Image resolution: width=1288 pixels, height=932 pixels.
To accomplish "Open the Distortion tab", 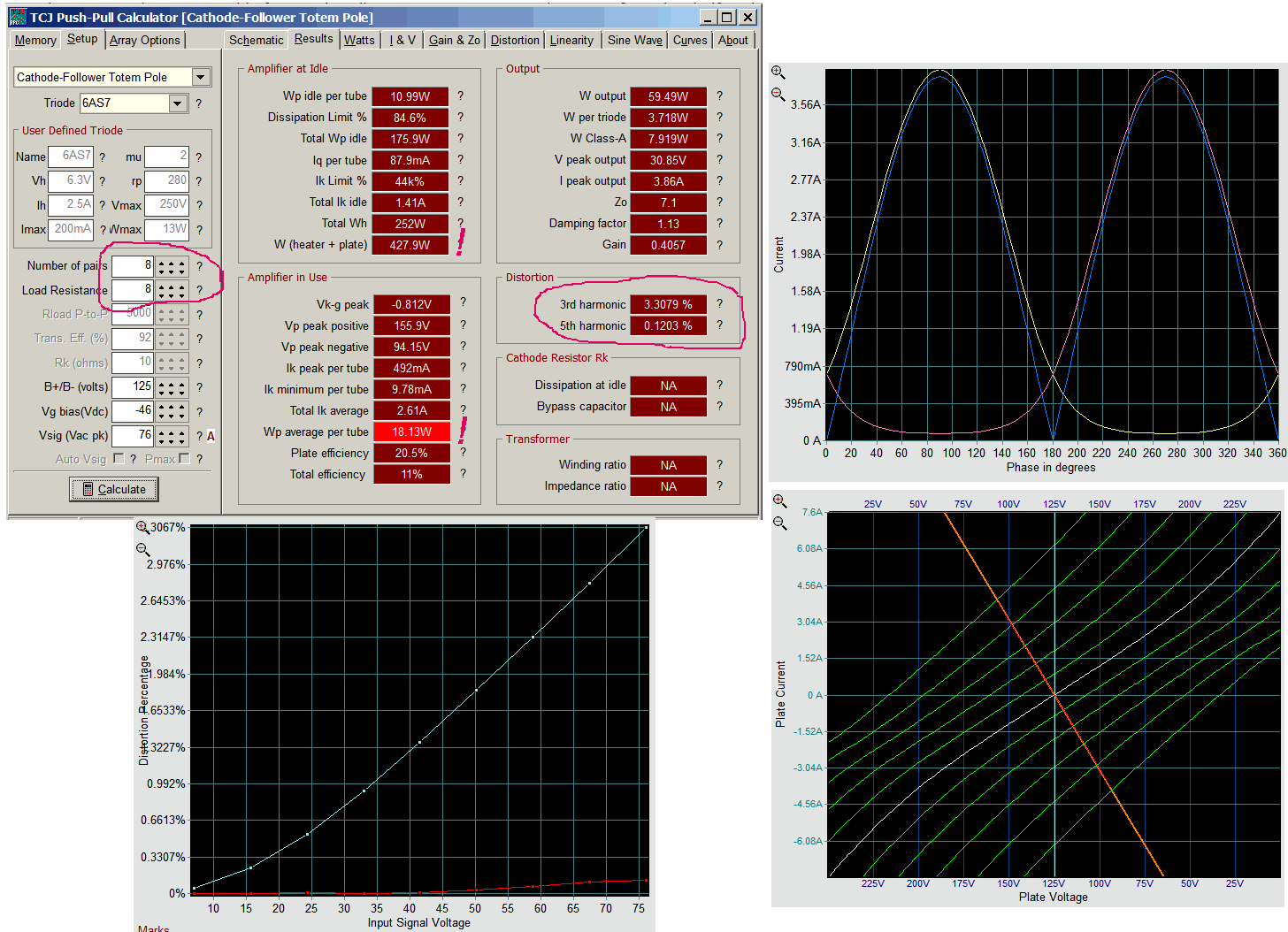I will 515,40.
